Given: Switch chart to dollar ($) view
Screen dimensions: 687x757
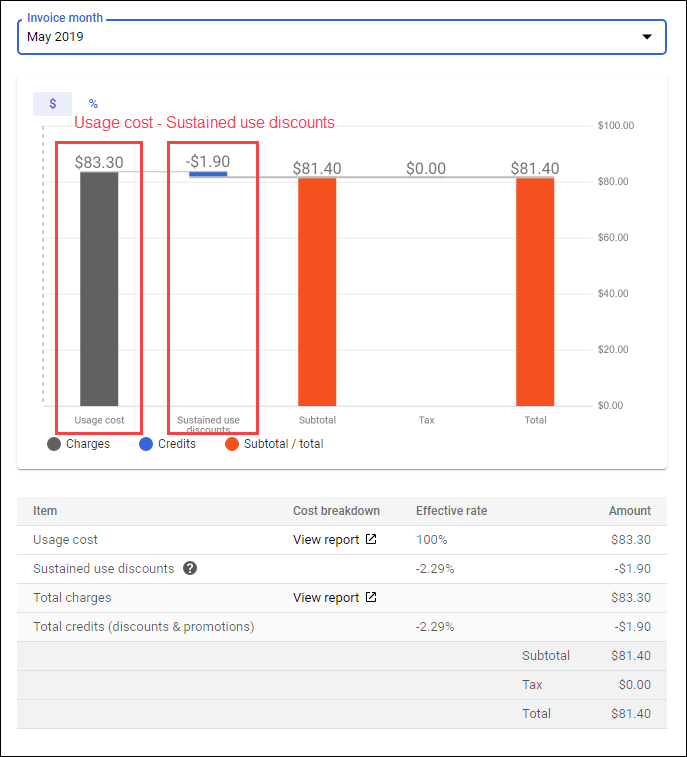Looking at the screenshot, I should click(53, 104).
